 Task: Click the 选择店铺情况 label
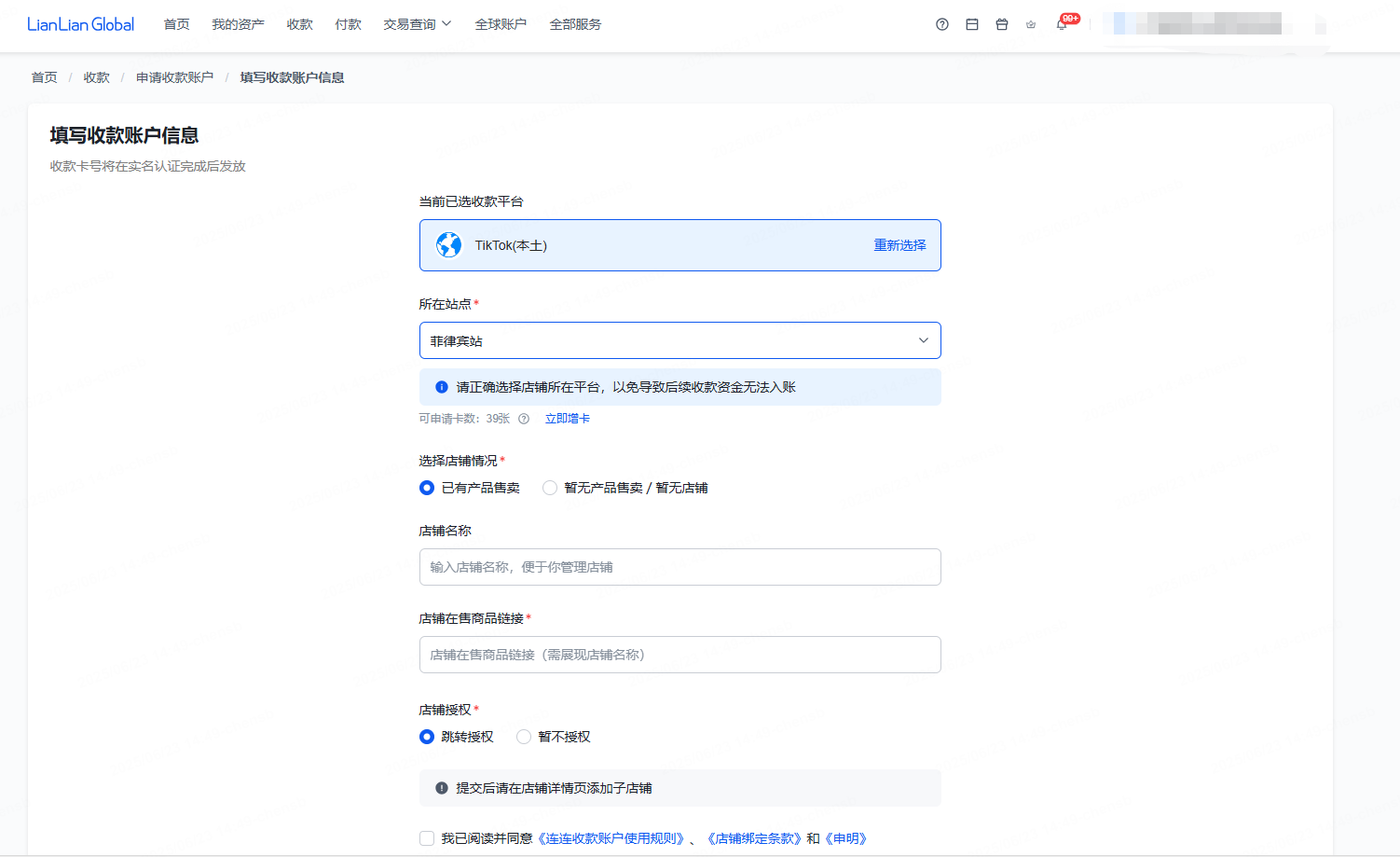click(459, 461)
